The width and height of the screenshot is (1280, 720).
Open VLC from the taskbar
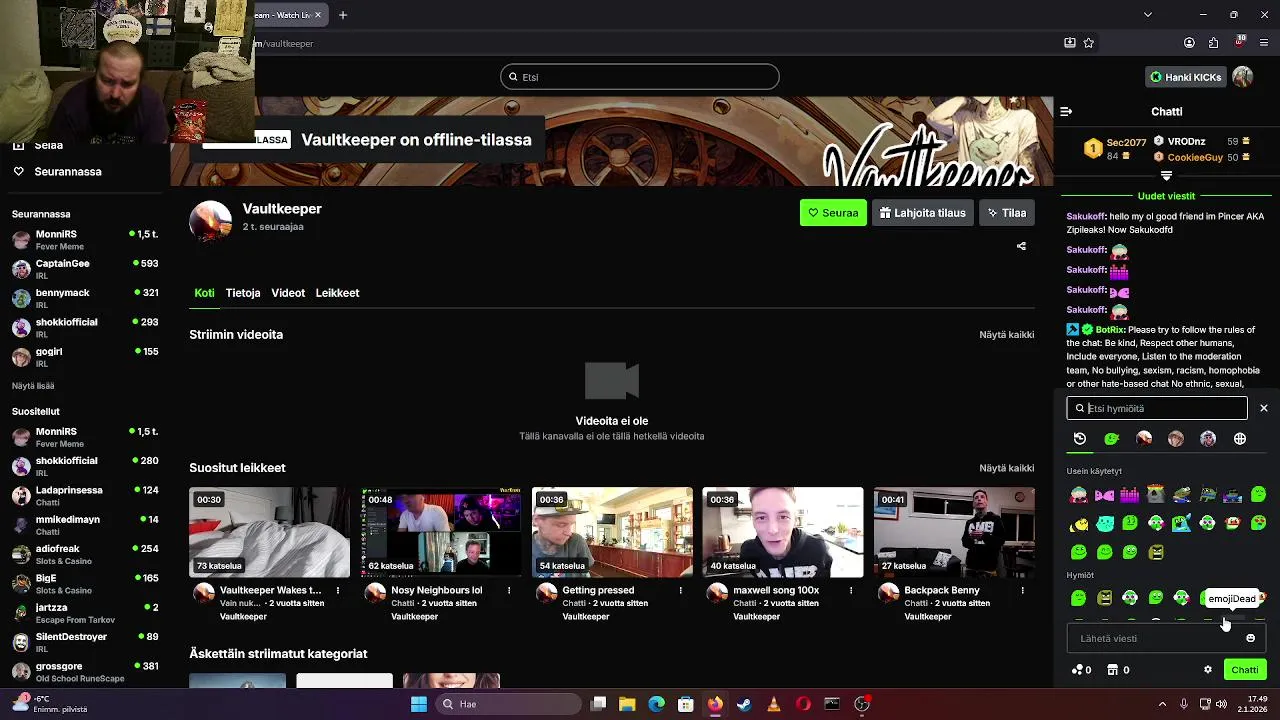point(773,704)
